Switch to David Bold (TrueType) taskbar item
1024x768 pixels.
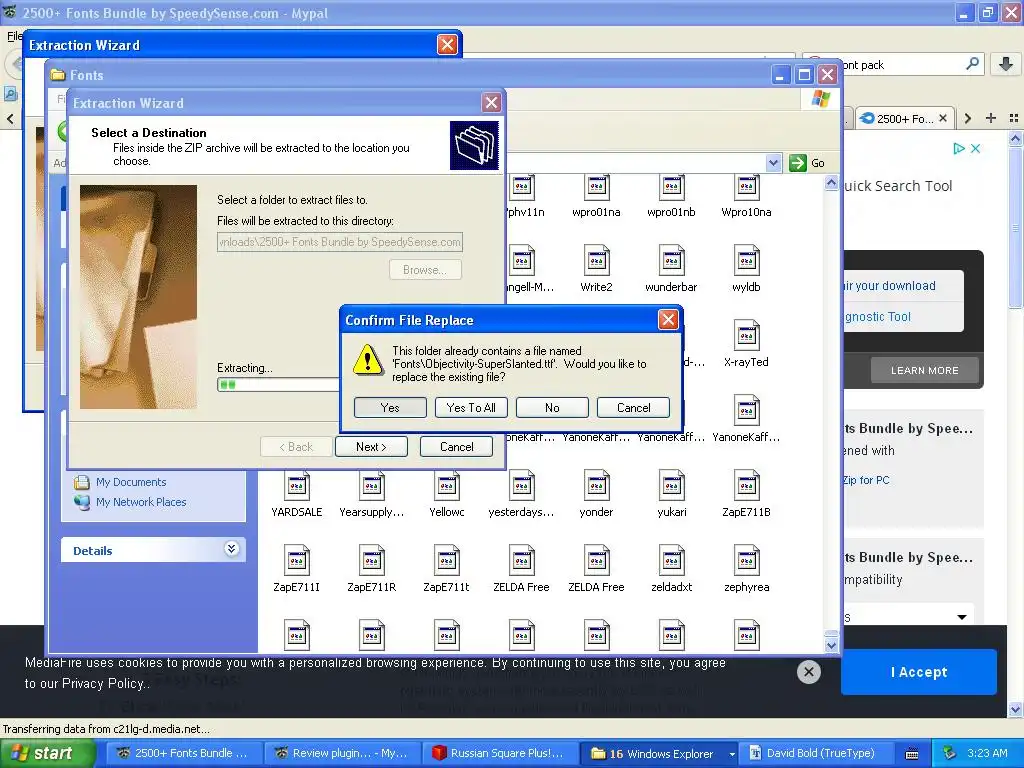[814, 754]
